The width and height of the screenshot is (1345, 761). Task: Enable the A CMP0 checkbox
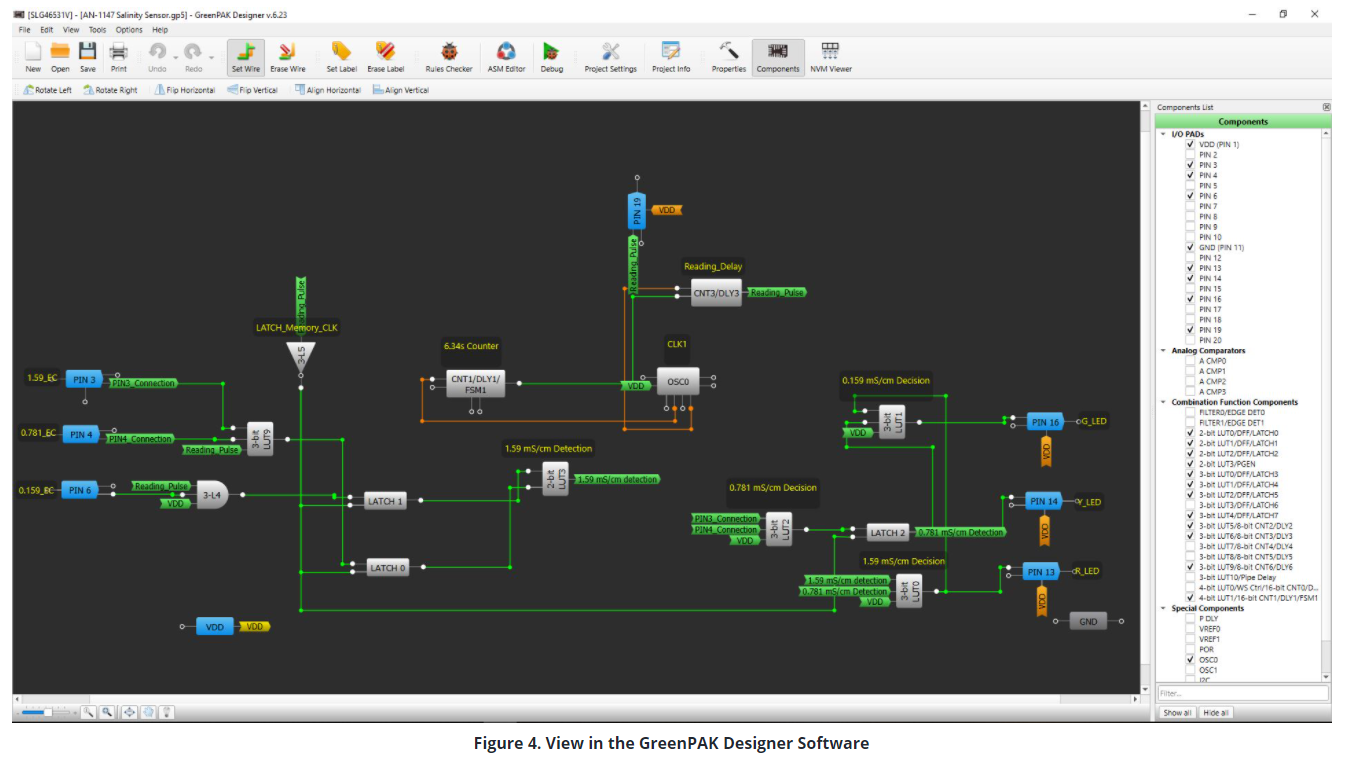point(1190,361)
